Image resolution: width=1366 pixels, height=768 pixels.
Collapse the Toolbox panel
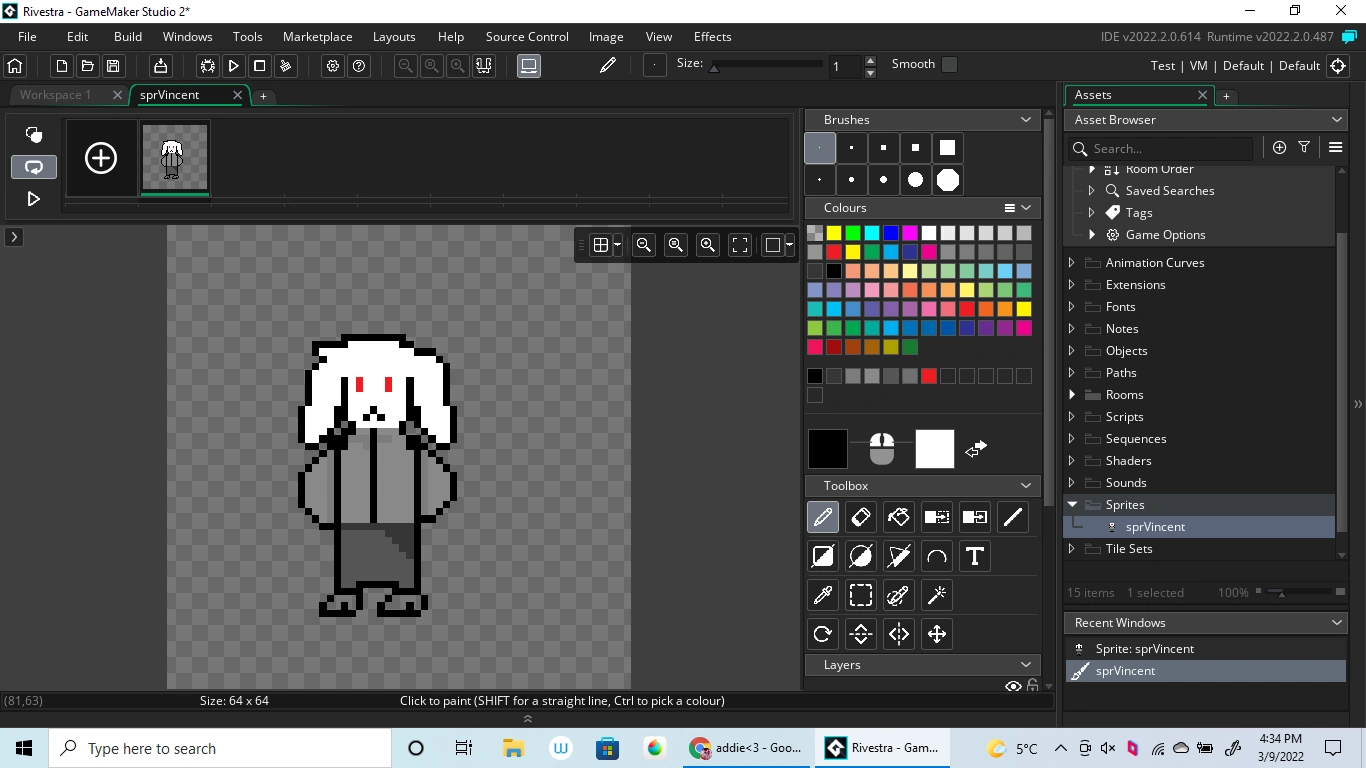tap(1025, 485)
